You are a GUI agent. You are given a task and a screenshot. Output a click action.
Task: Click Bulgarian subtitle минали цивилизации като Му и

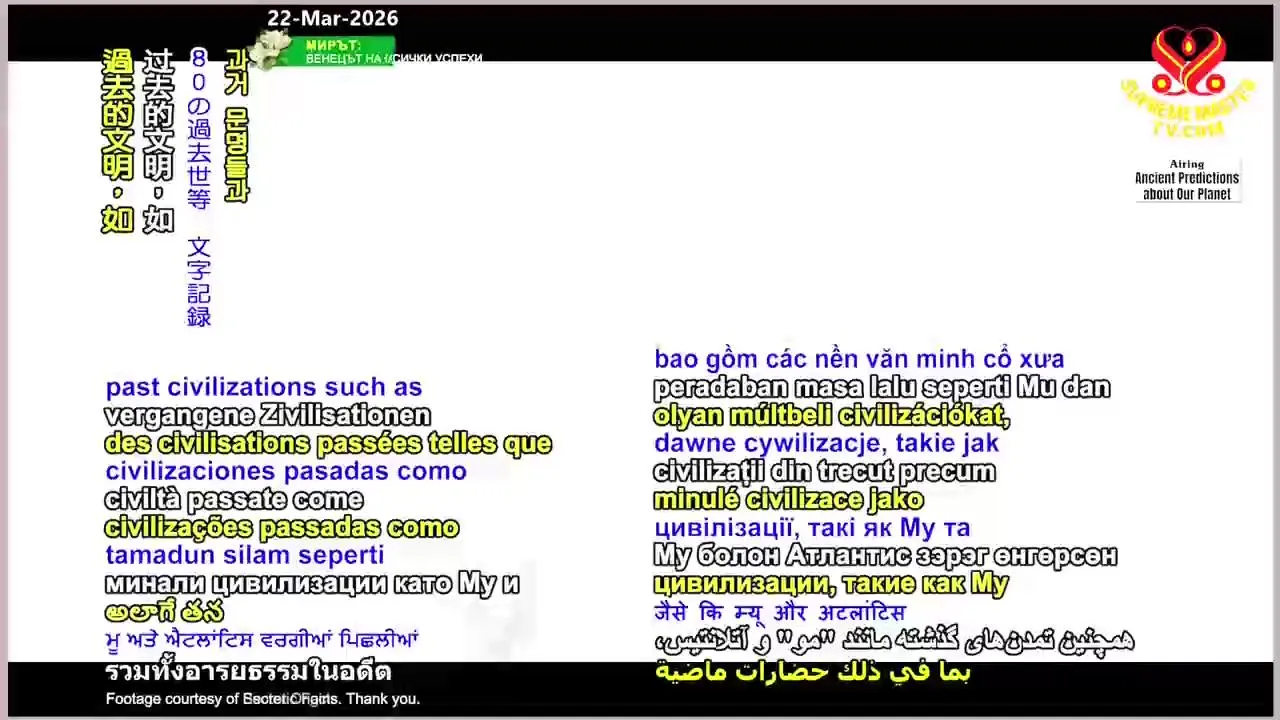click(x=312, y=583)
